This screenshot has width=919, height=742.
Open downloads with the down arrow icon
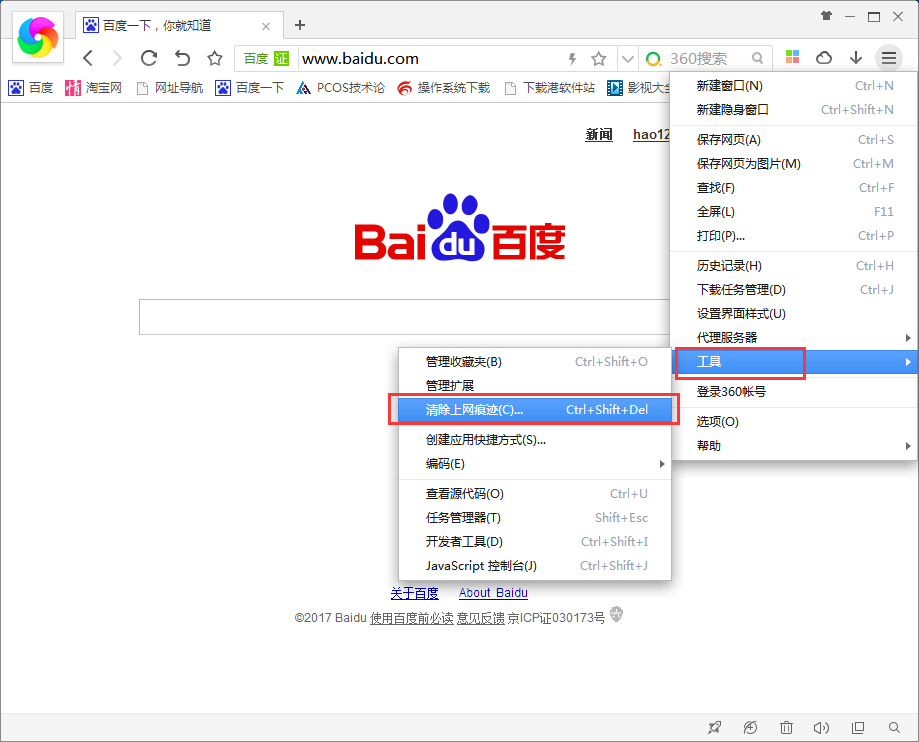tap(856, 57)
